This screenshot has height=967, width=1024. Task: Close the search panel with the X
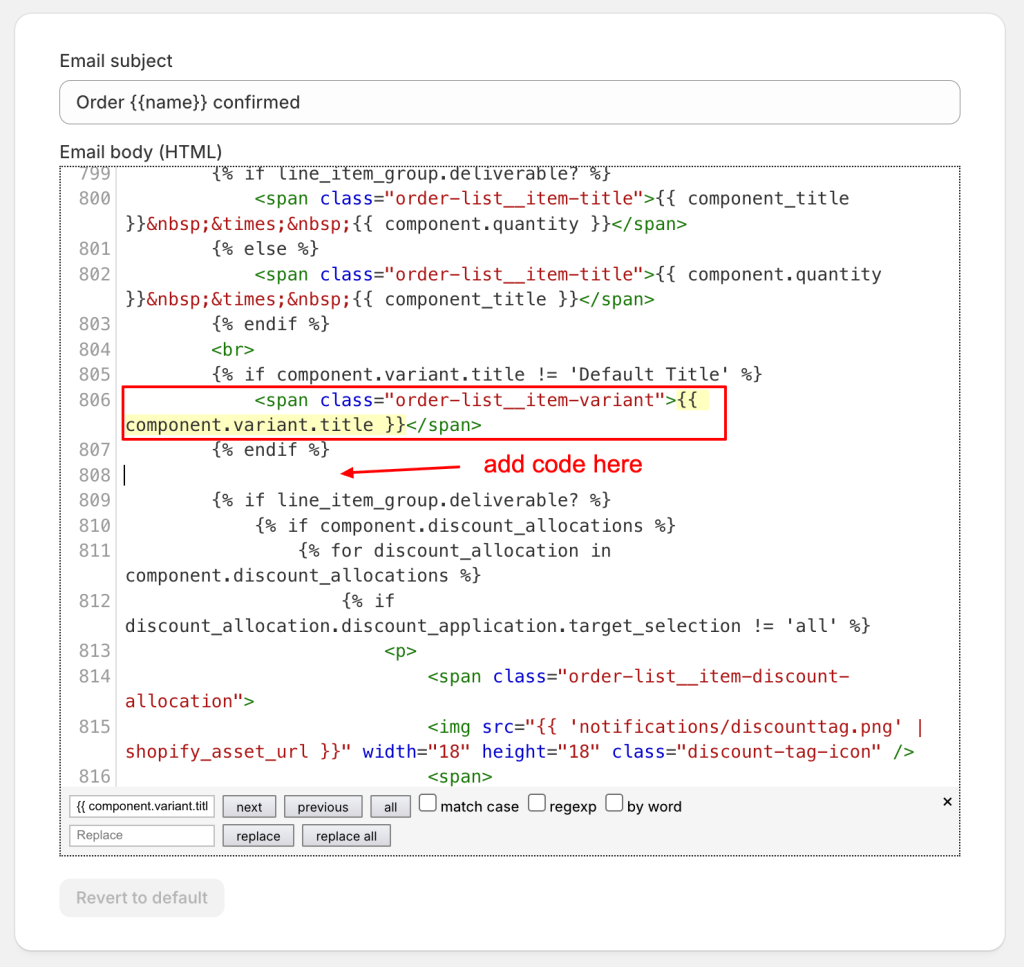pos(947,802)
